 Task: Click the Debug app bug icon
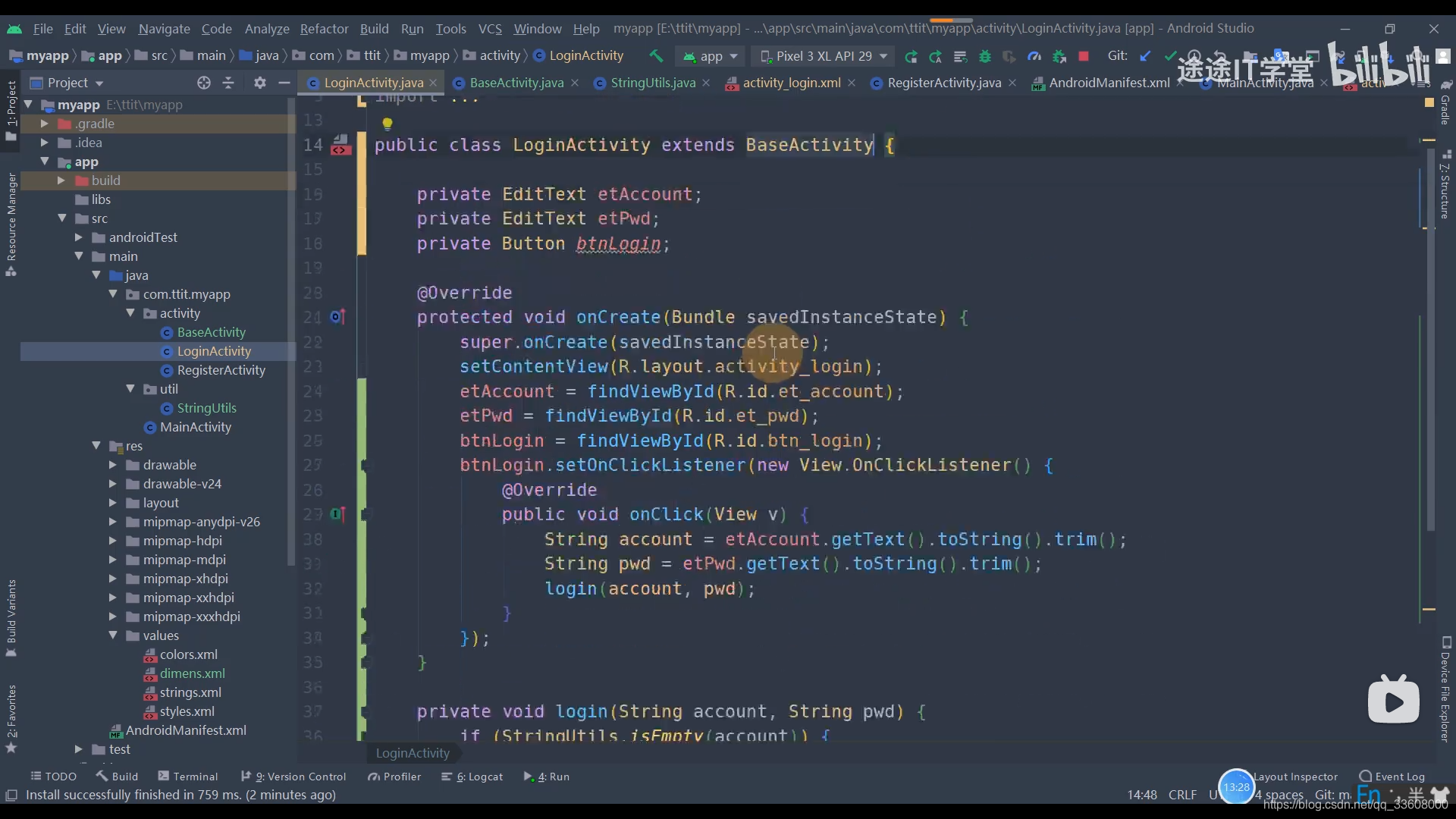click(x=985, y=56)
